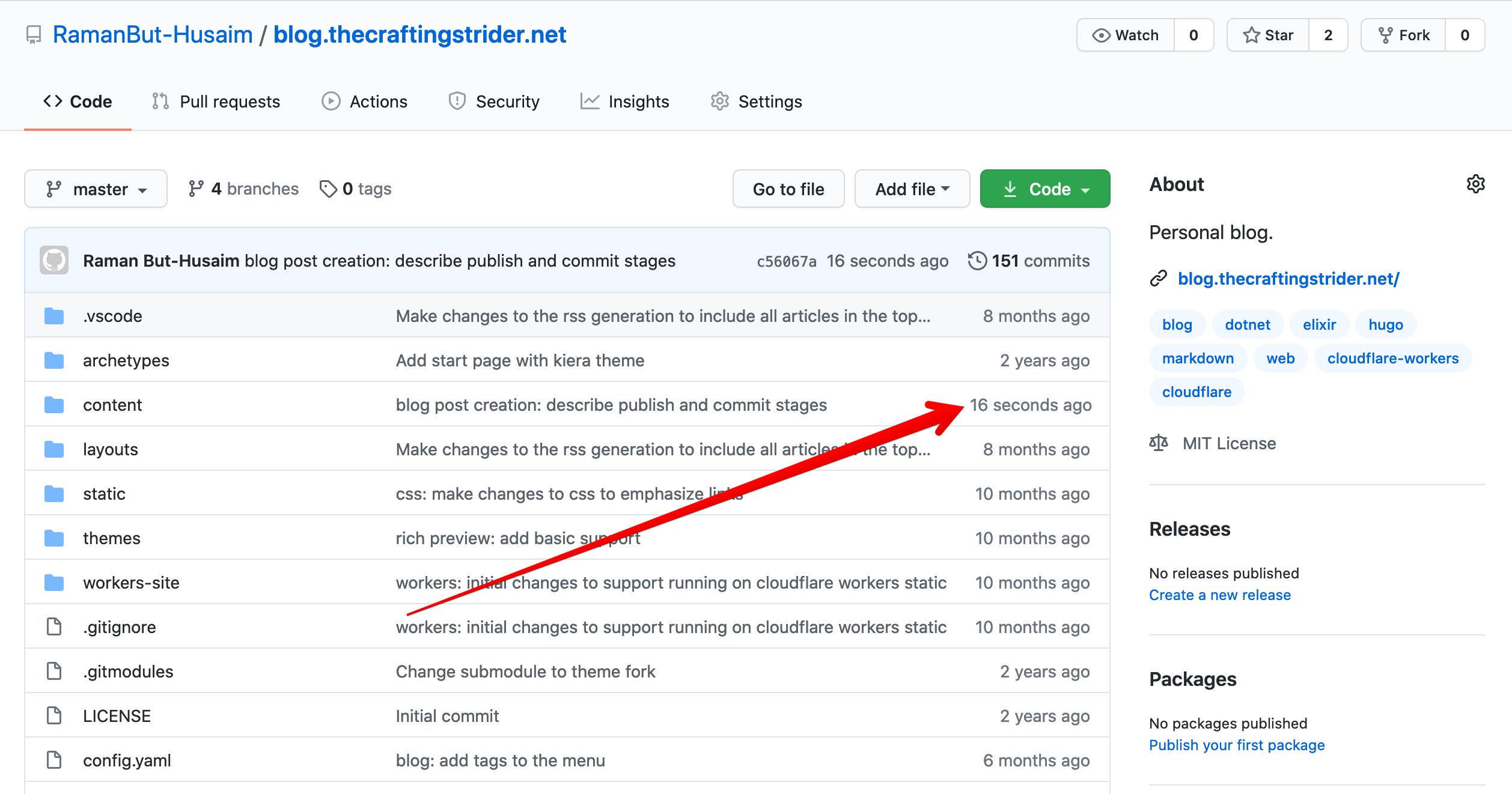This screenshot has height=794, width=1512.
Task: Click the layouts folder icon
Action: click(x=54, y=449)
